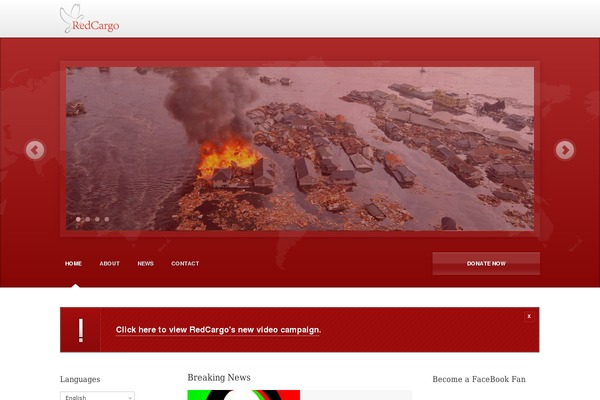The width and height of the screenshot is (600, 400).
Task: Select the first slider pagination dot
Action: pyautogui.click(x=78, y=219)
